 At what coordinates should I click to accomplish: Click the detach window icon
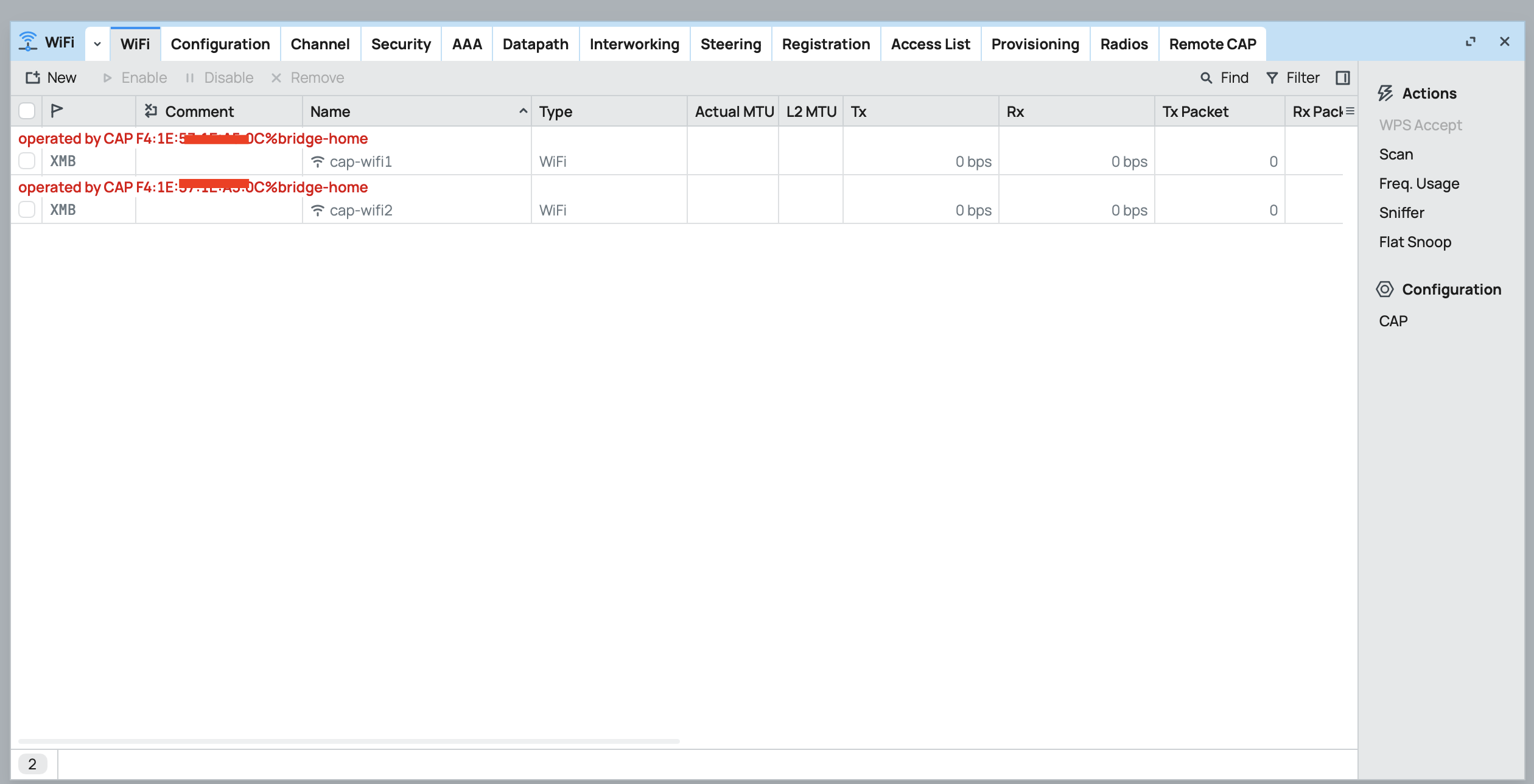tap(1471, 41)
